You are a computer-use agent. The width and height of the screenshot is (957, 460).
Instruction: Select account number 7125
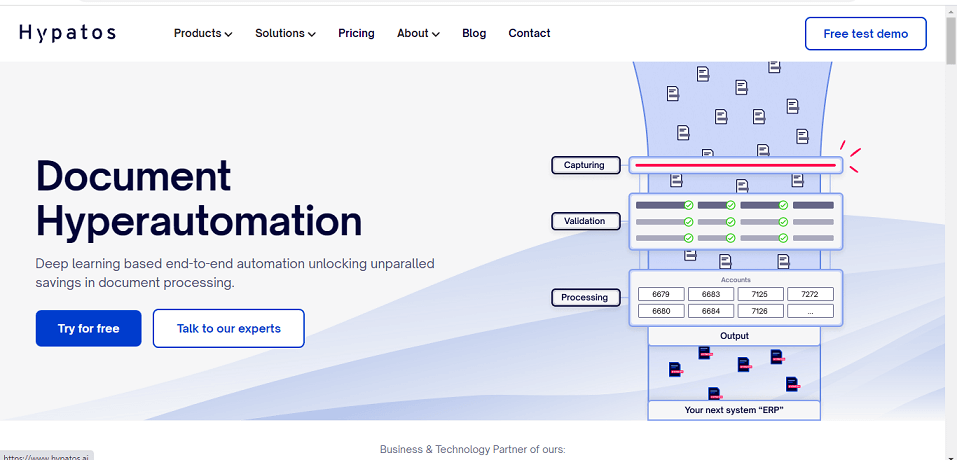pos(760,294)
